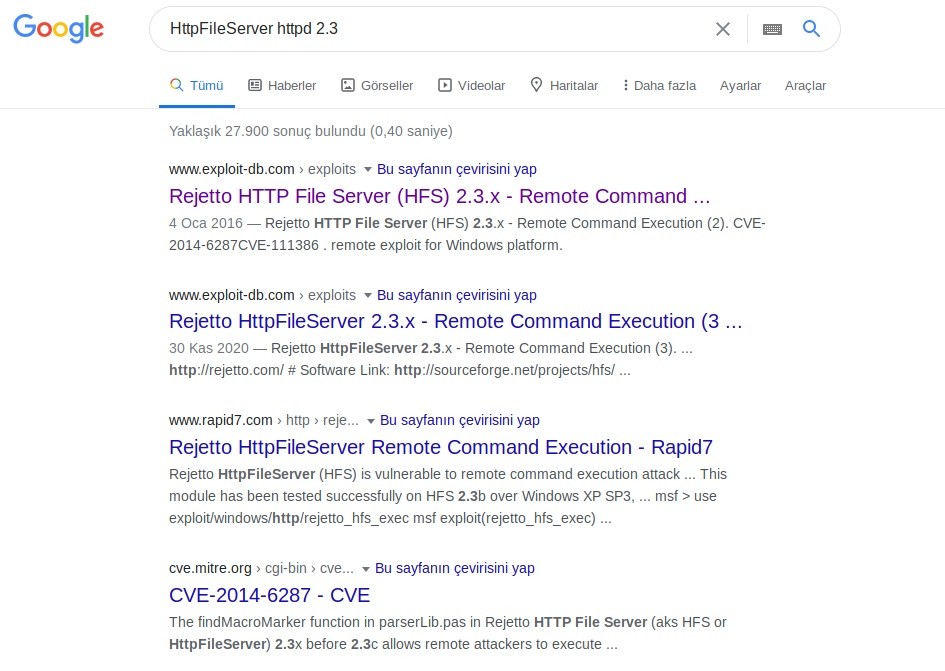Clear the search box with X icon

[x=722, y=29]
